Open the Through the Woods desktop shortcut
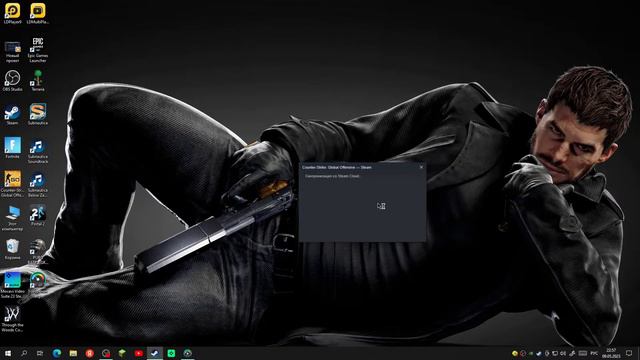Viewport: 640px width, 360px height. [x=13, y=319]
